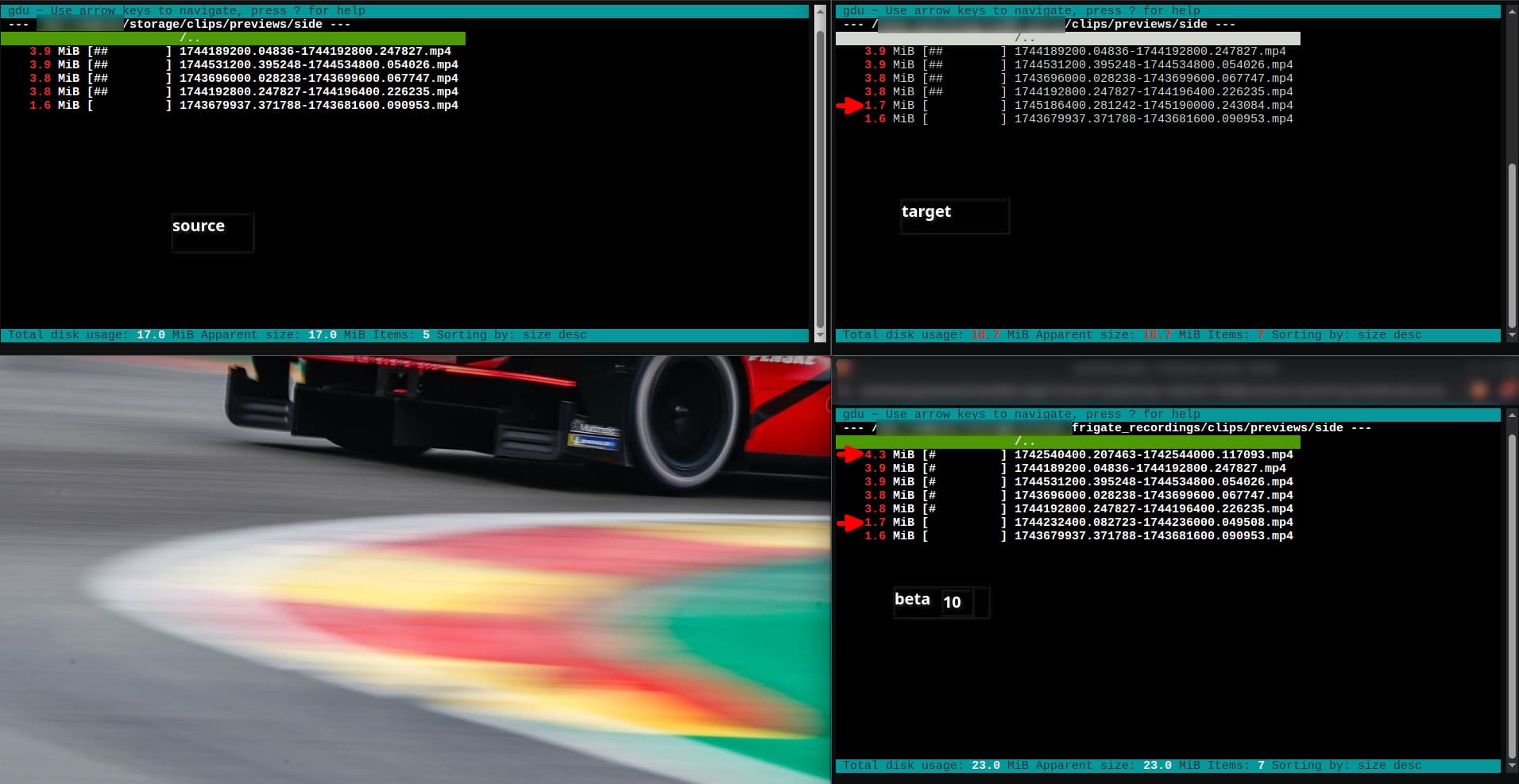The width and height of the screenshot is (1519, 784).
Task: Select 1742540400.207463-1742544000.117093.mp4 file row
Action: click(1078, 454)
